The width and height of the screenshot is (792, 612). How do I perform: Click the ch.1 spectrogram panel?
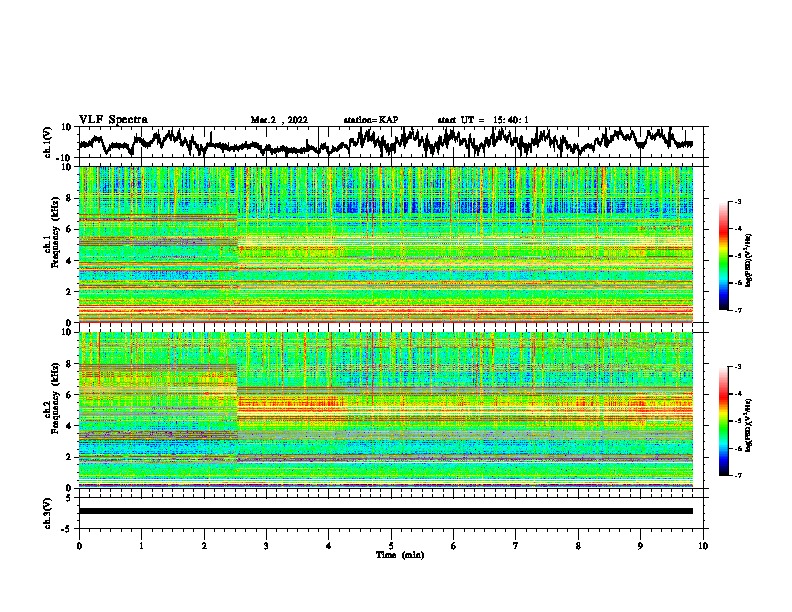point(386,244)
